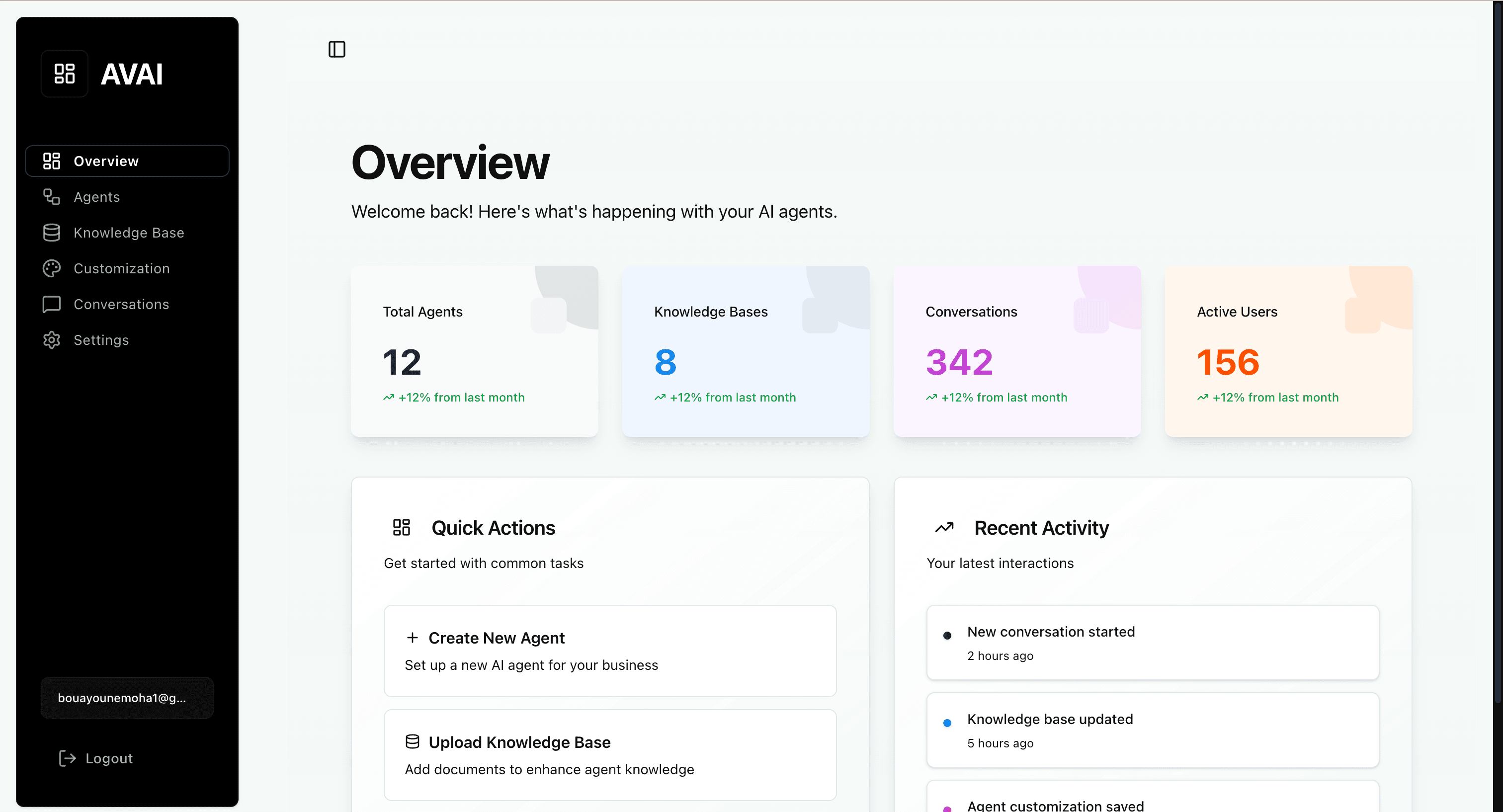Select the Overview icon in the sidebar

tap(51, 161)
